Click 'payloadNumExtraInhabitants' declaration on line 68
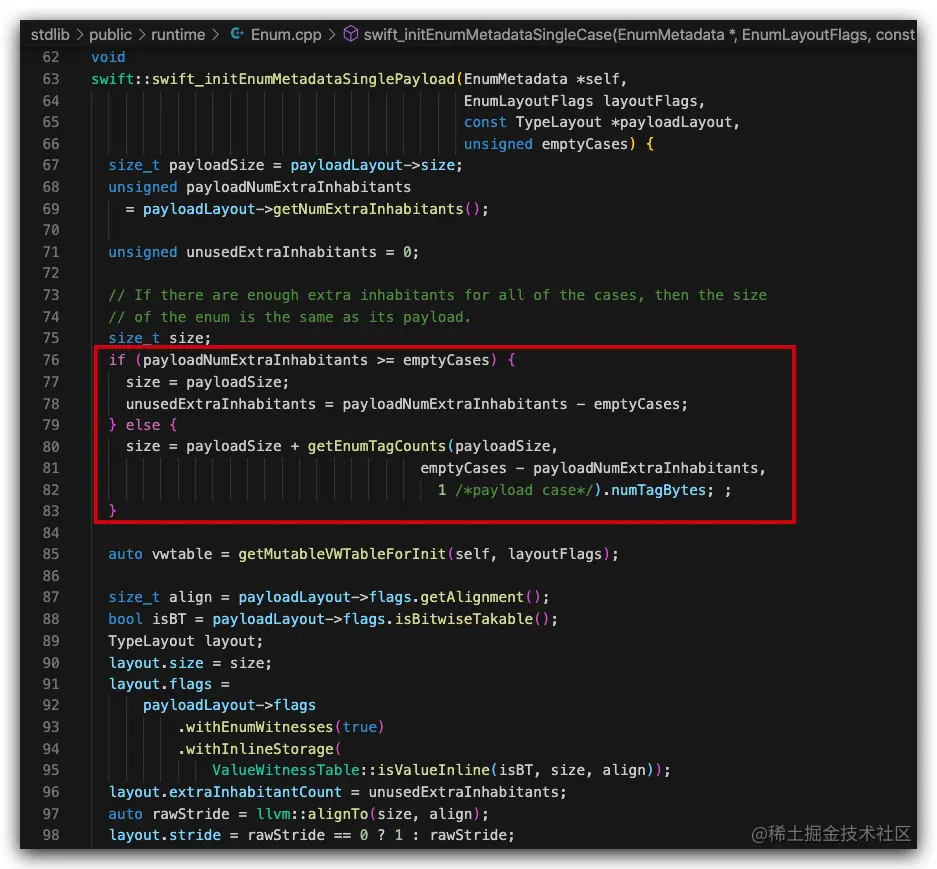The image size is (937, 869). pyautogui.click(x=298, y=187)
